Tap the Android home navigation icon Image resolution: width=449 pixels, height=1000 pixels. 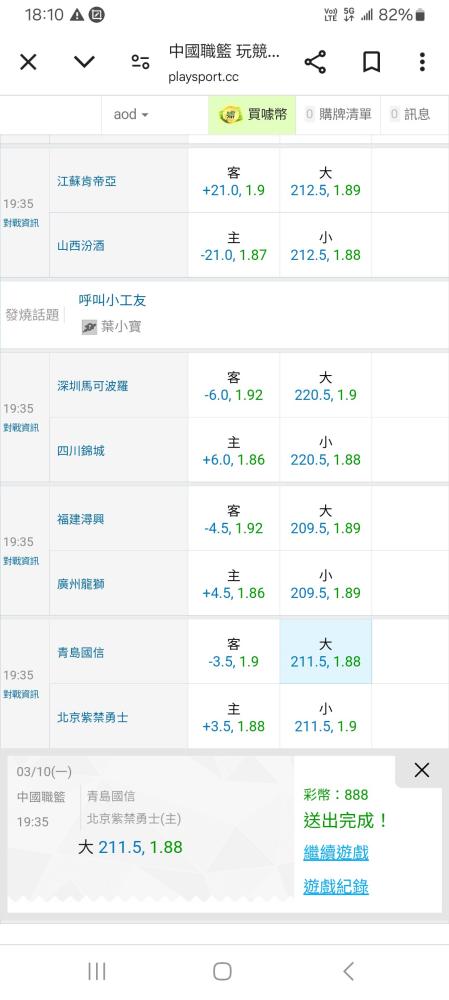(222, 971)
